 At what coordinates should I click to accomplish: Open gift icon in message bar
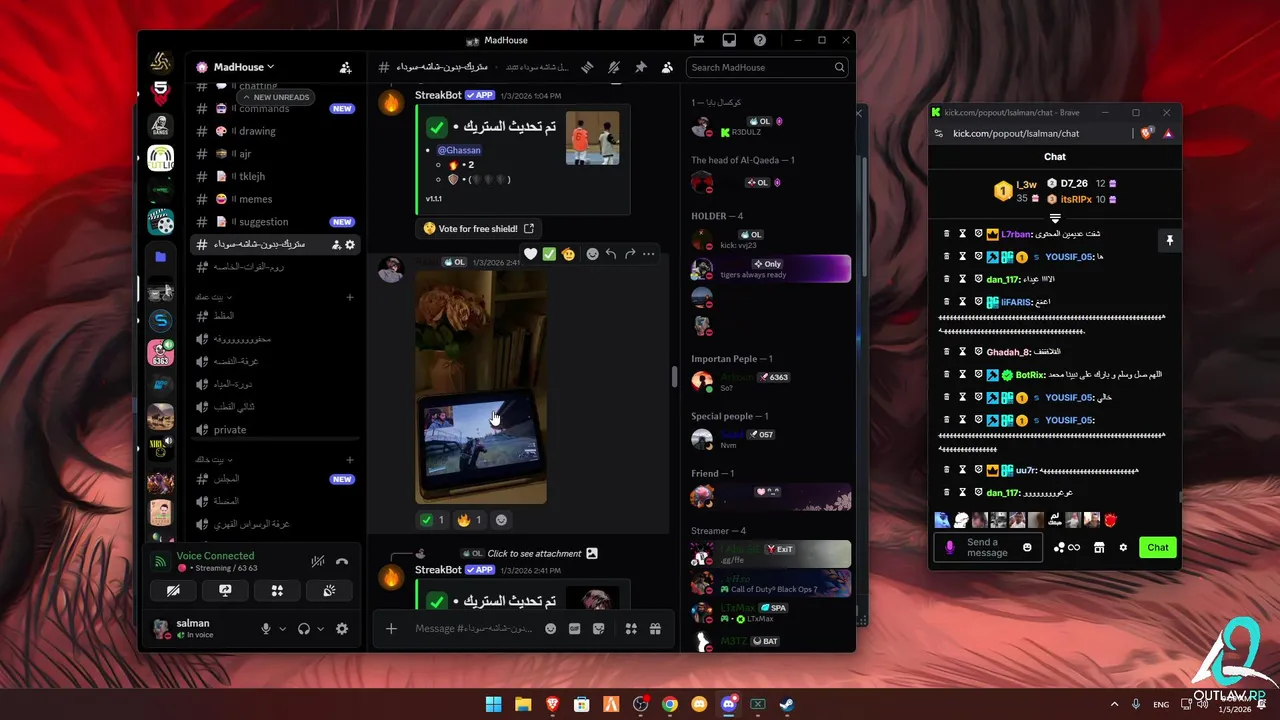point(655,629)
